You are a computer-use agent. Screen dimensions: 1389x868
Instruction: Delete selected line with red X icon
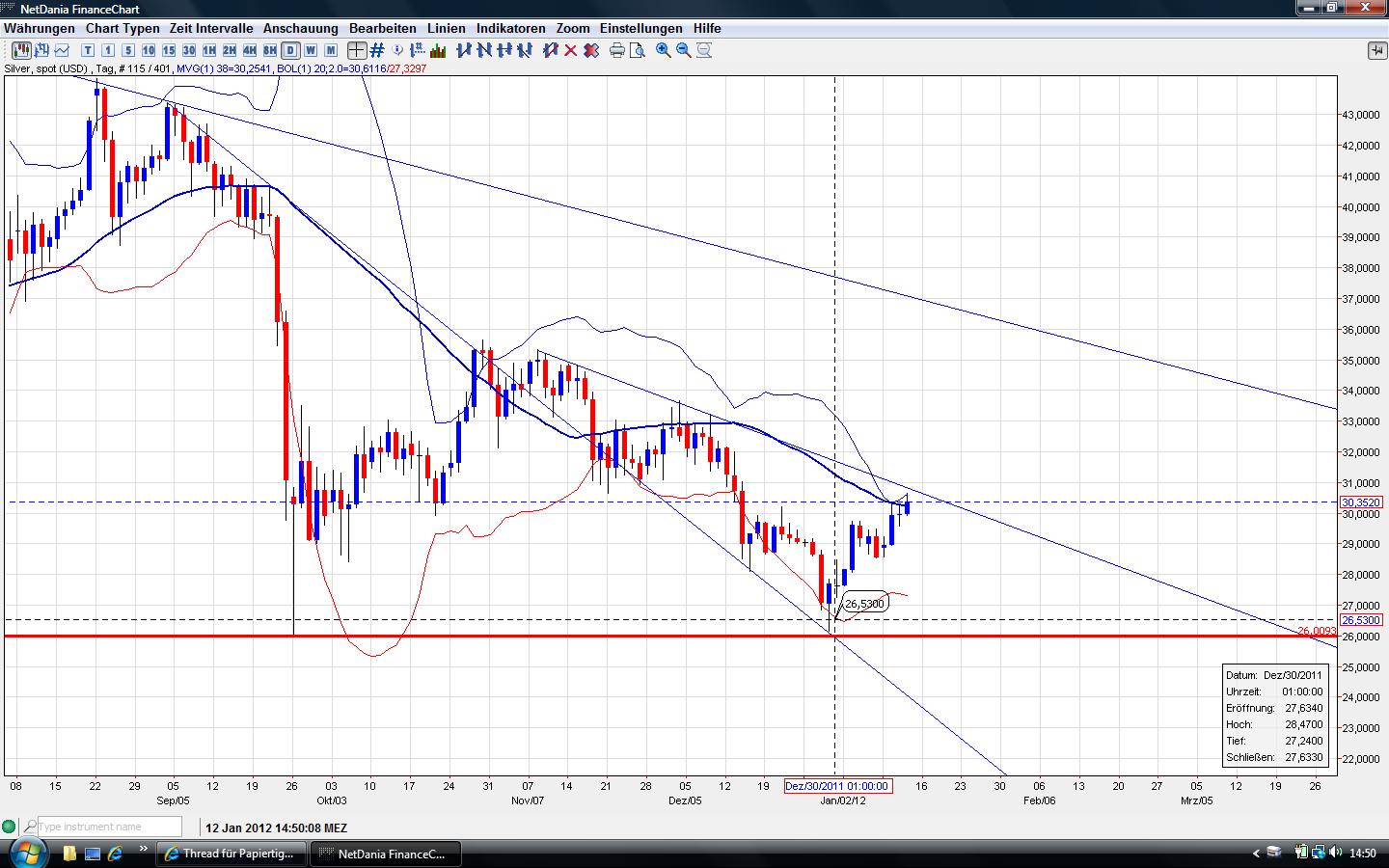pos(570,50)
